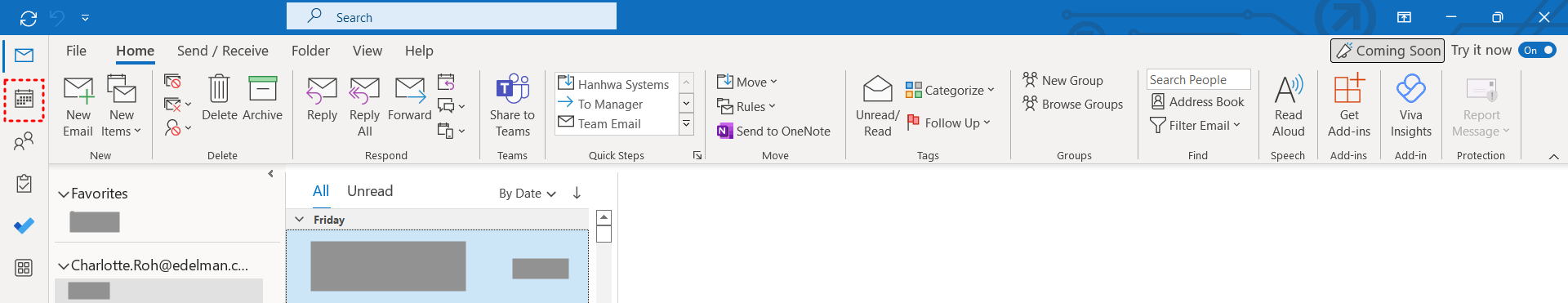Click the Meeting reply icon
The image size is (1568, 303).
446,82
